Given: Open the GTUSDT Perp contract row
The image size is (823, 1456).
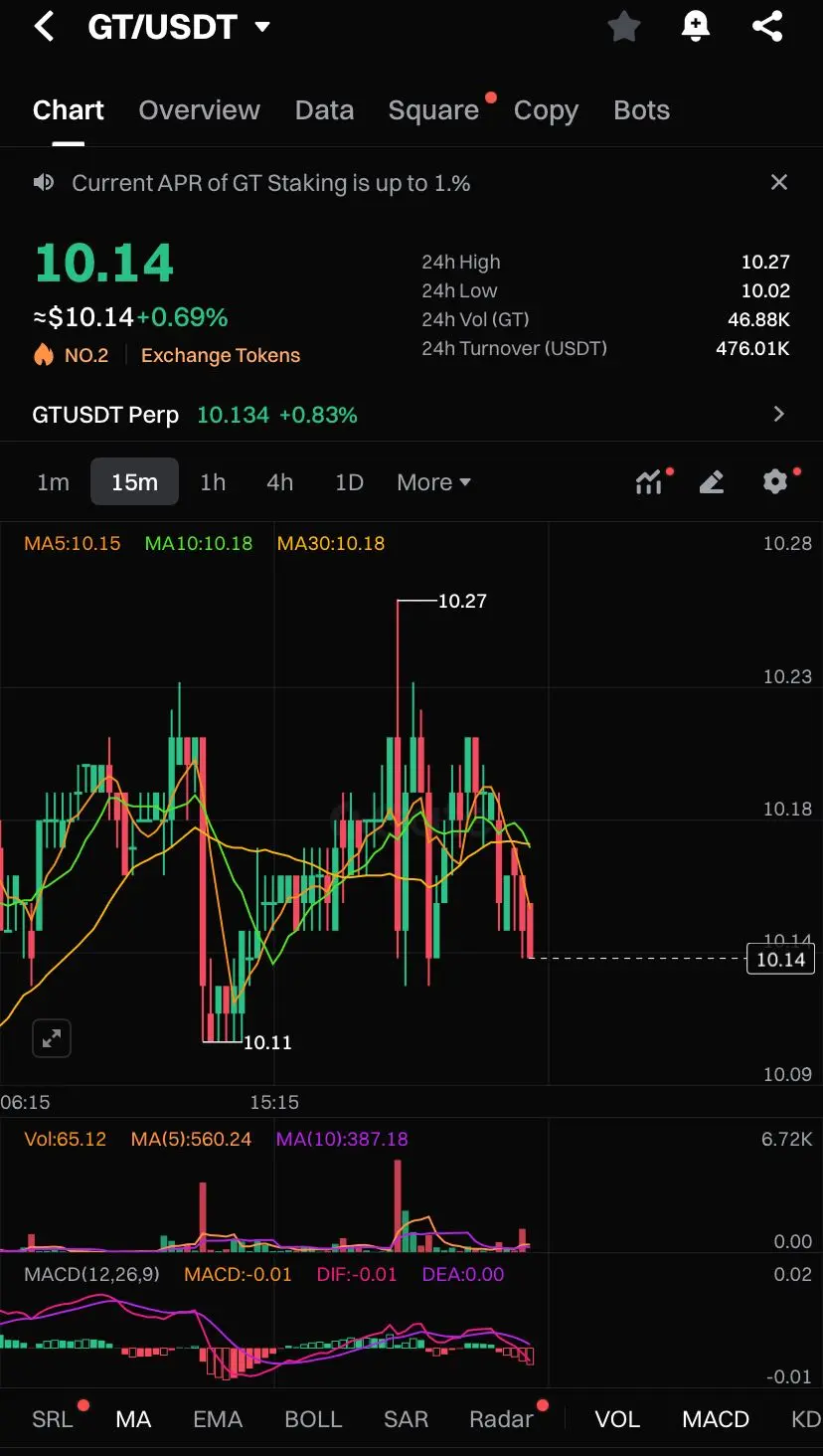Looking at the screenshot, I should tap(411, 415).
